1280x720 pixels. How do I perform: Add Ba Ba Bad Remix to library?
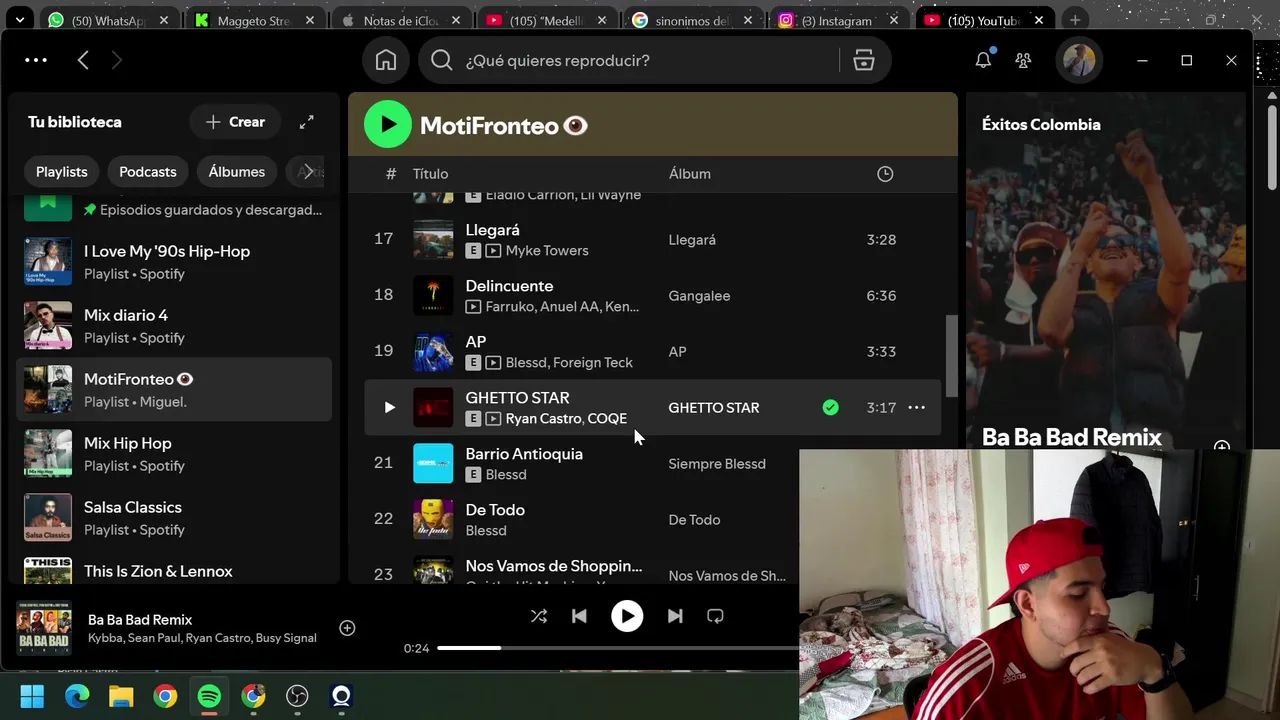[x=347, y=628]
